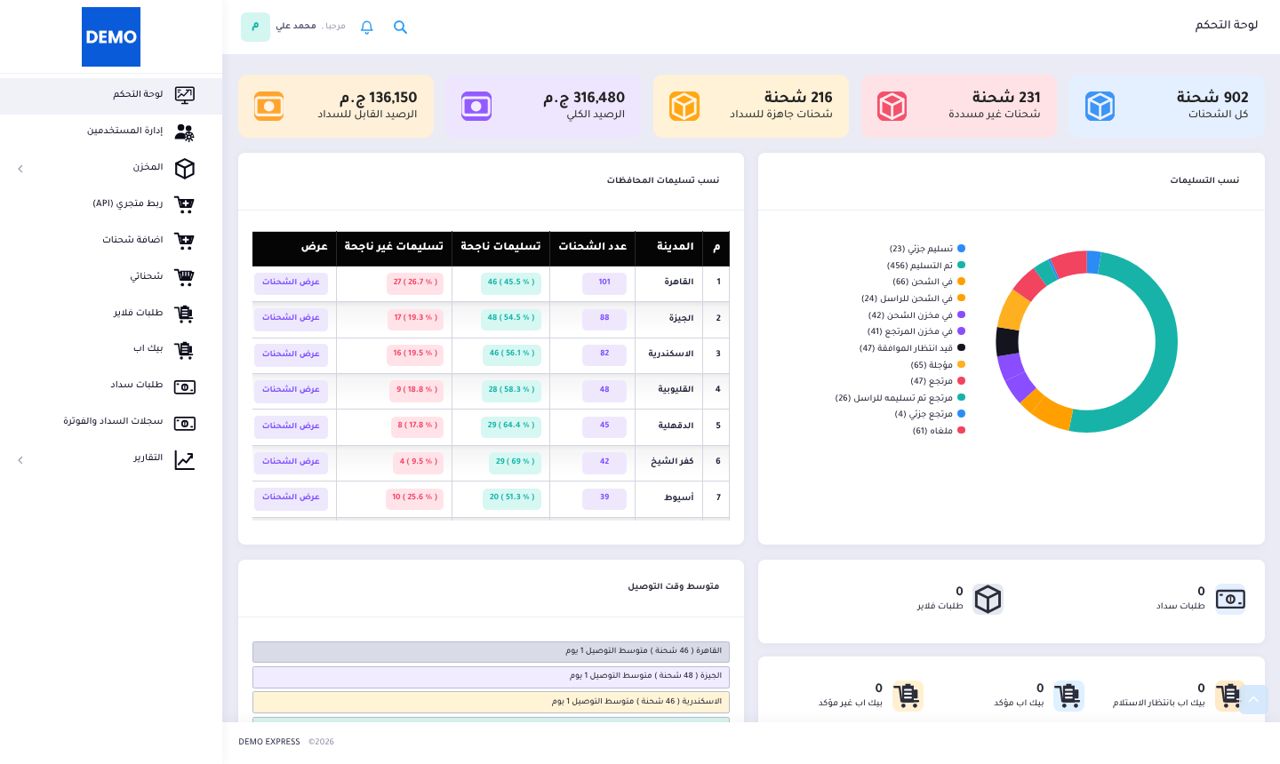Image resolution: width=1280 pixels, height=764 pixels.
Task: Toggle the ملغاه (61) legend entry
Action: (x=939, y=431)
